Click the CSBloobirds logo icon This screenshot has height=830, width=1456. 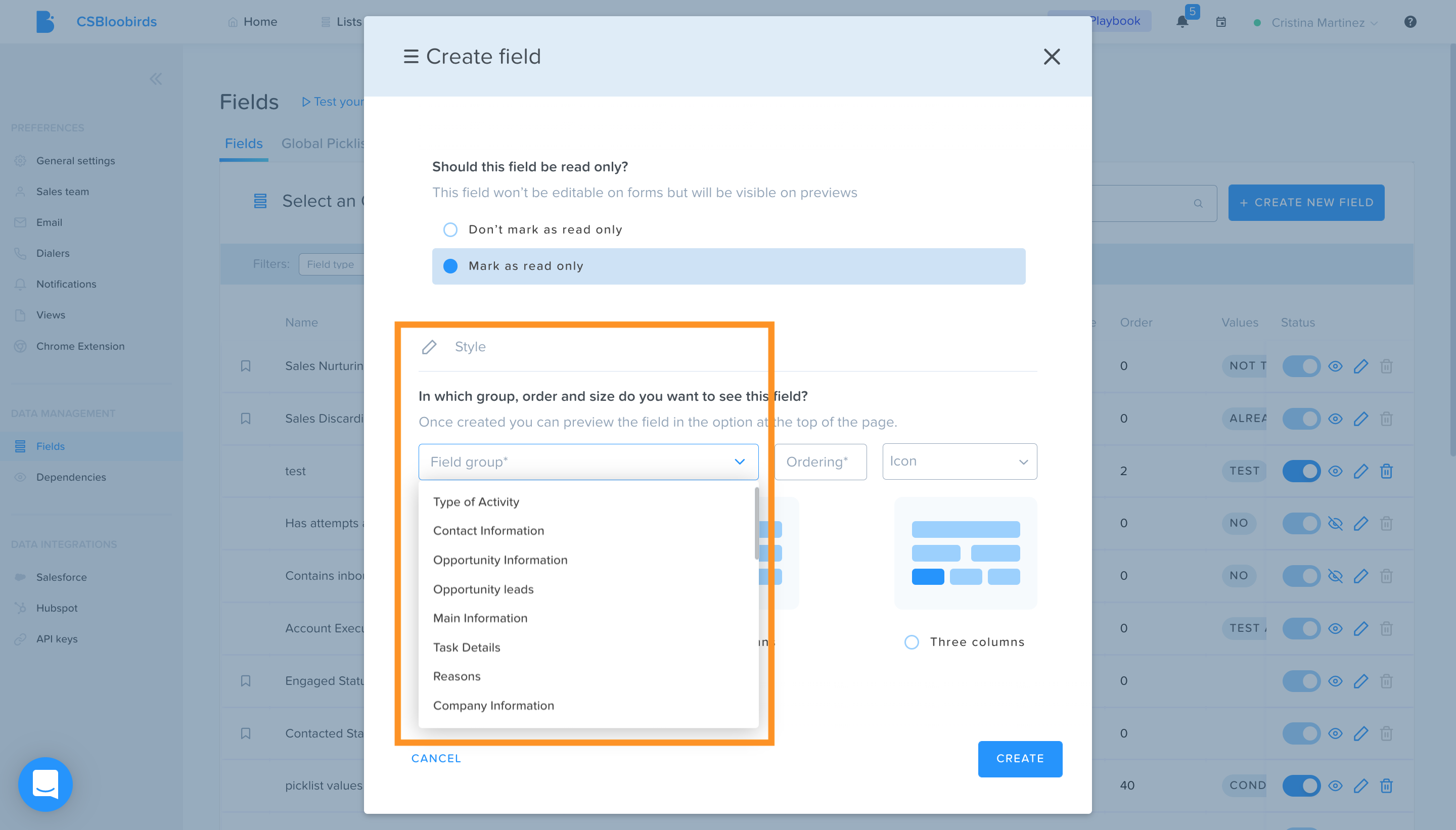click(45, 22)
